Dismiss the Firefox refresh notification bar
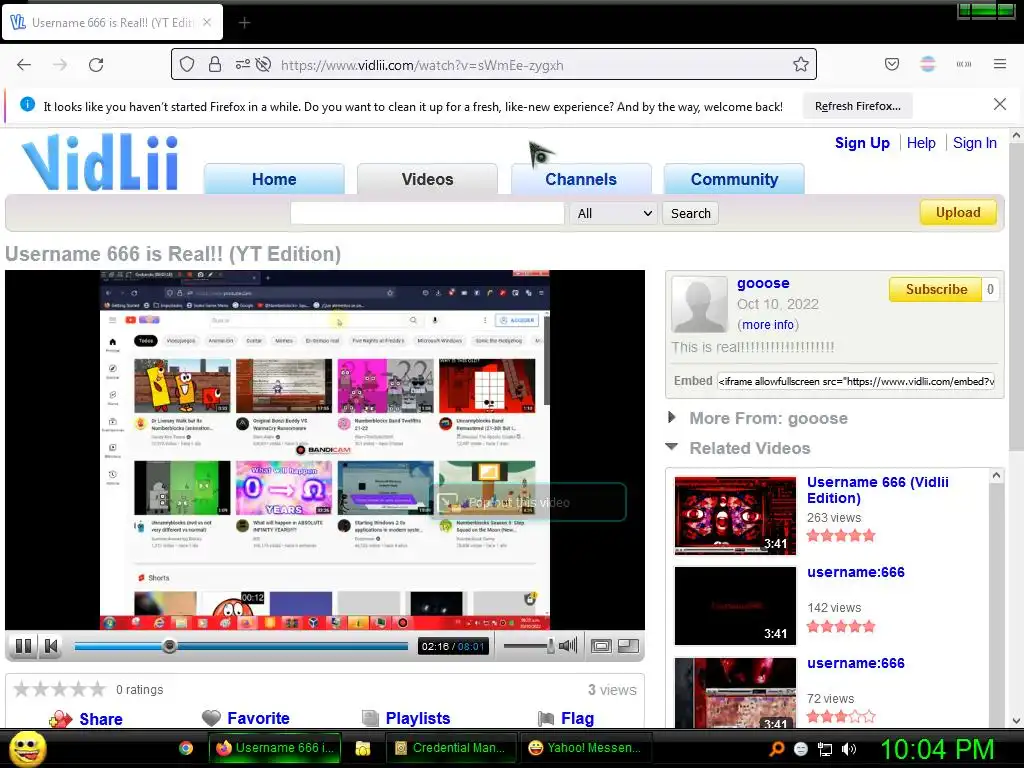This screenshot has width=1024, height=768. (x=1000, y=104)
